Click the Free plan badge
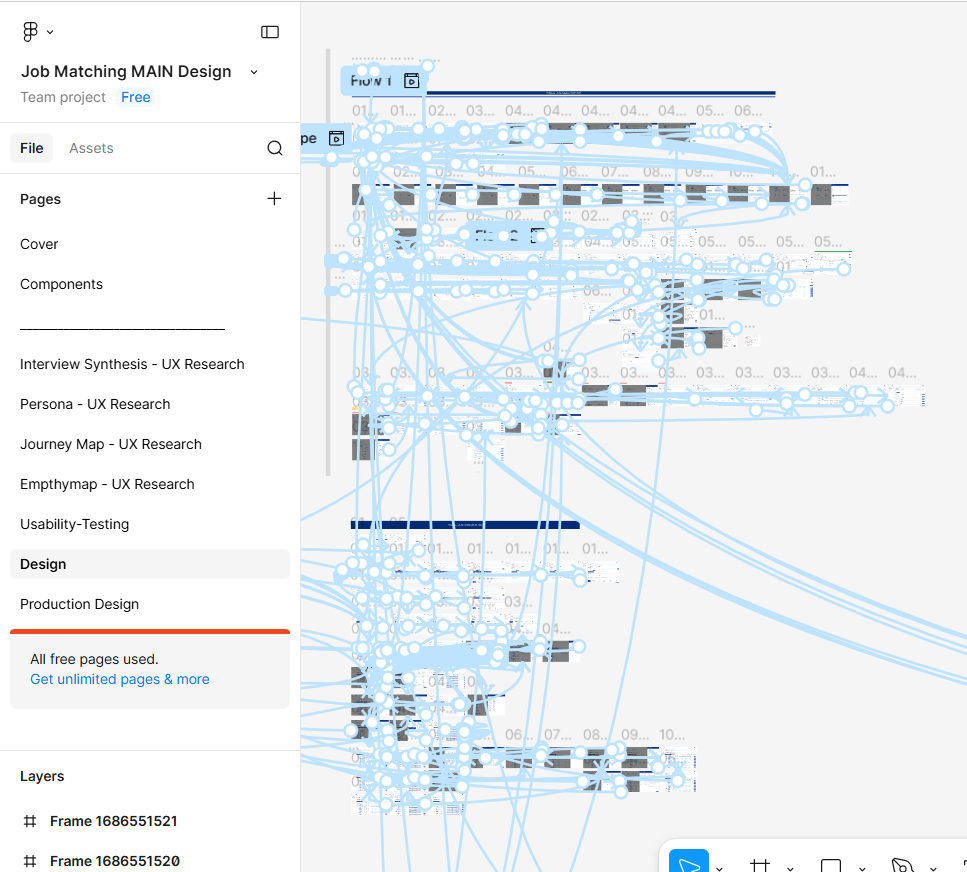 coord(136,97)
